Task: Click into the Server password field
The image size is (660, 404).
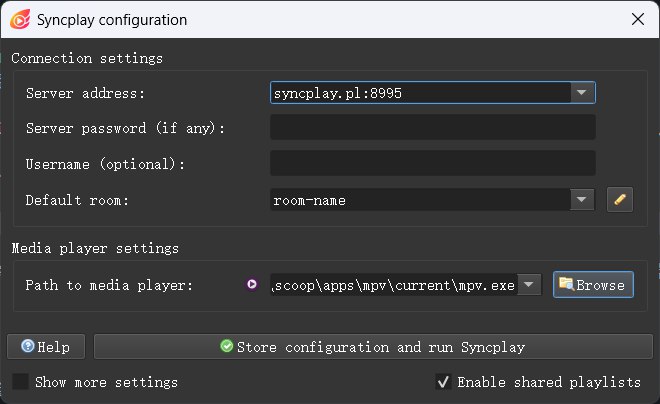Action: point(432,128)
